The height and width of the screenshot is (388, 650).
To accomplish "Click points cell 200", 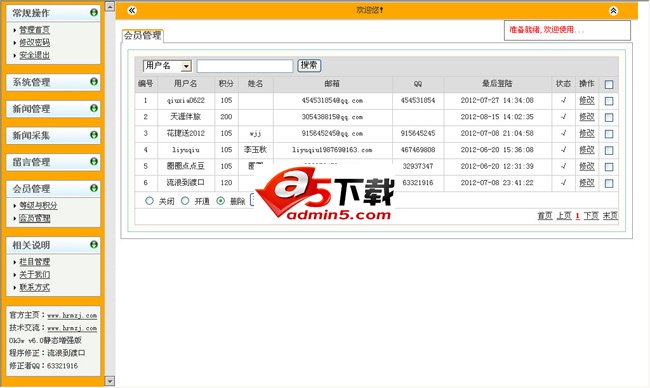I will [x=226, y=117].
